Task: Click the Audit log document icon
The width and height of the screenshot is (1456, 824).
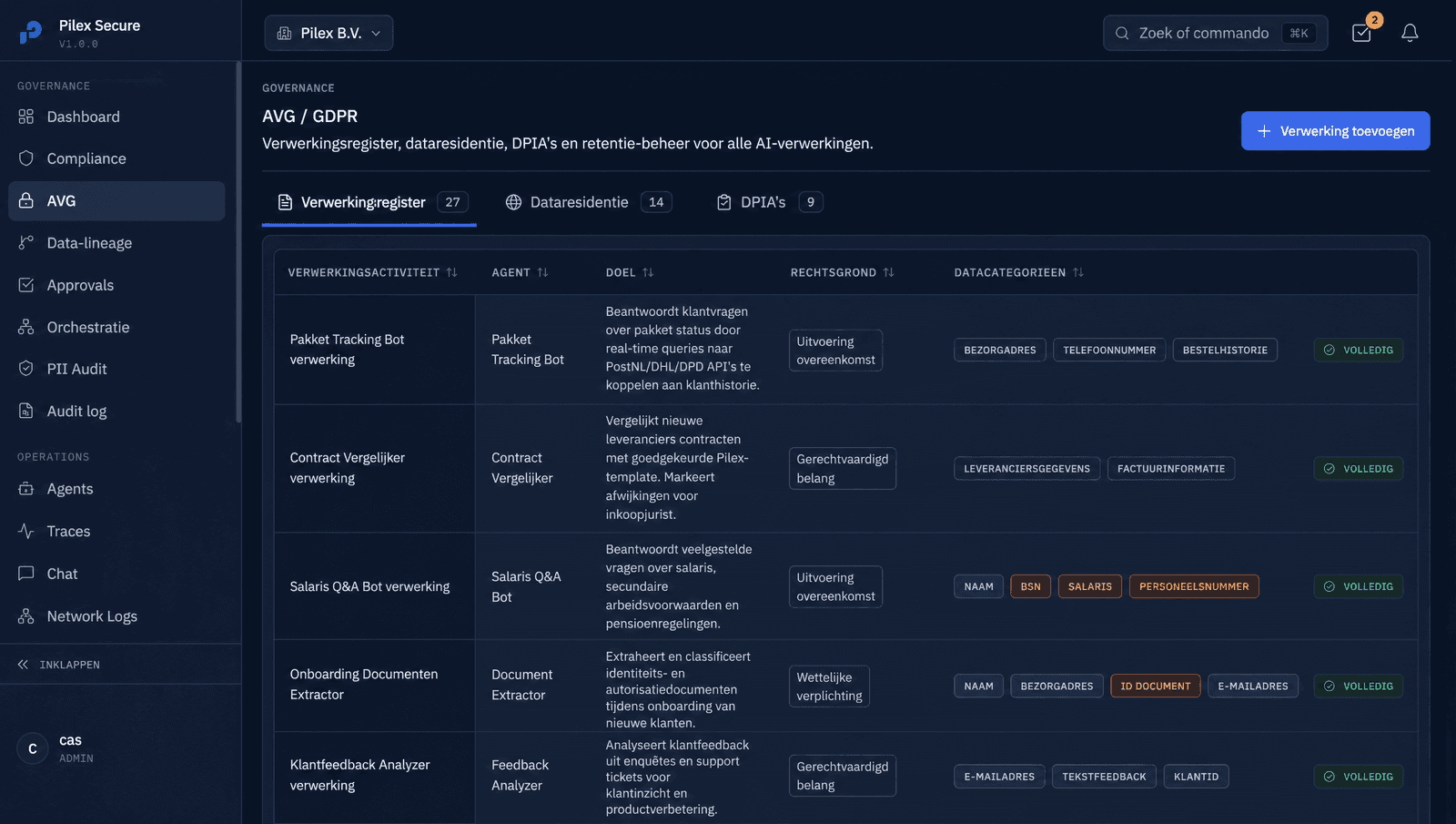Action: coord(26,411)
